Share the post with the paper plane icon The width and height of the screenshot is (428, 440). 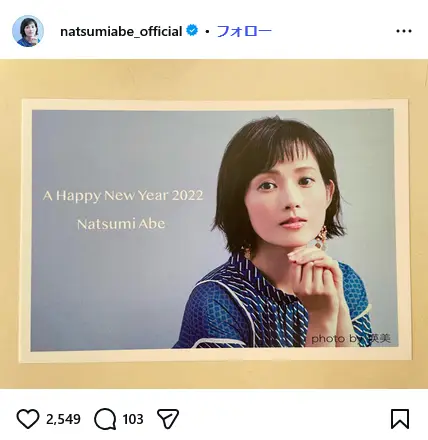point(168,419)
